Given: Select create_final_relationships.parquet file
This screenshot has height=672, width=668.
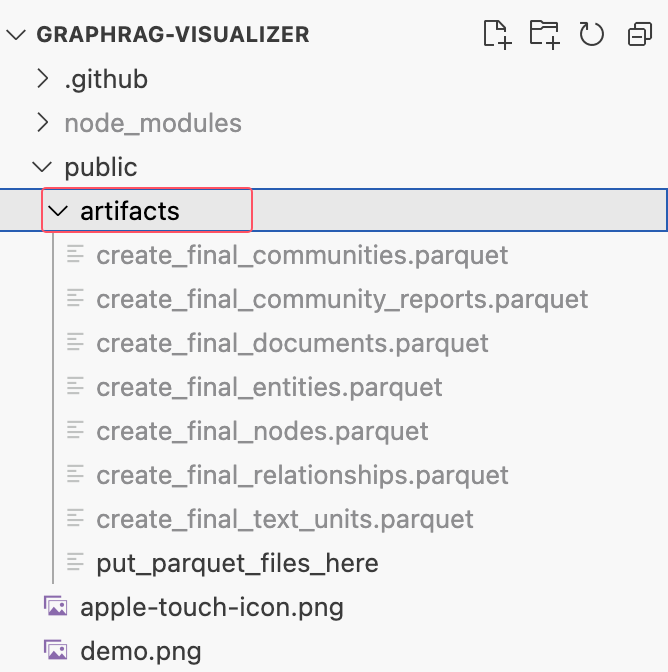Looking at the screenshot, I should tap(302, 475).
